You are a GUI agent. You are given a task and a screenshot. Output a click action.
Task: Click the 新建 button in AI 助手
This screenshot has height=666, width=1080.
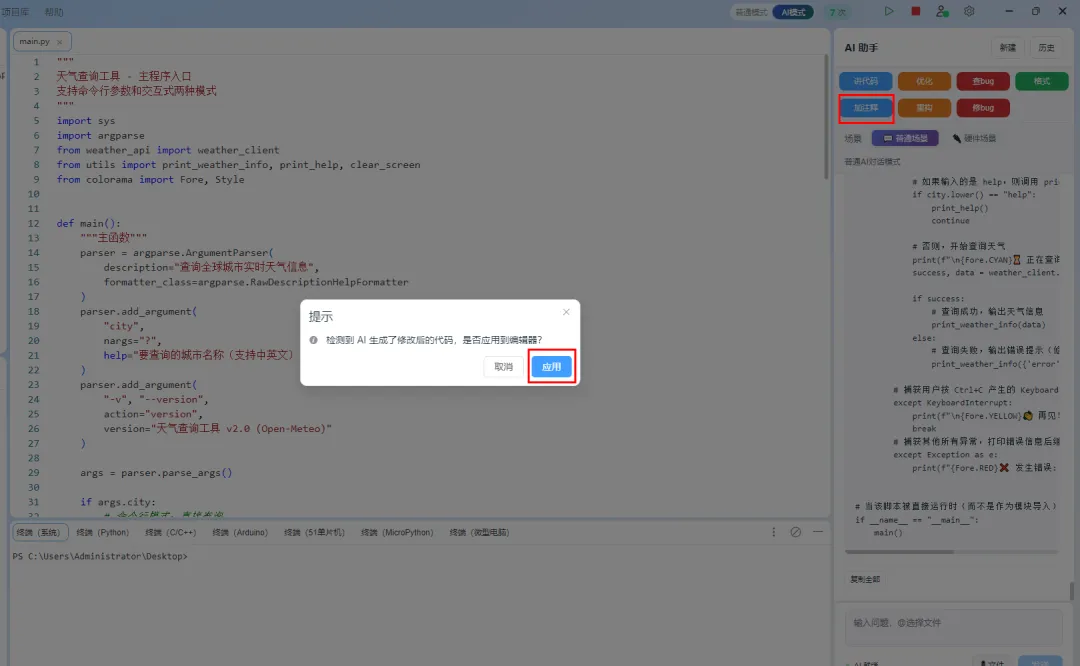coord(1008,48)
